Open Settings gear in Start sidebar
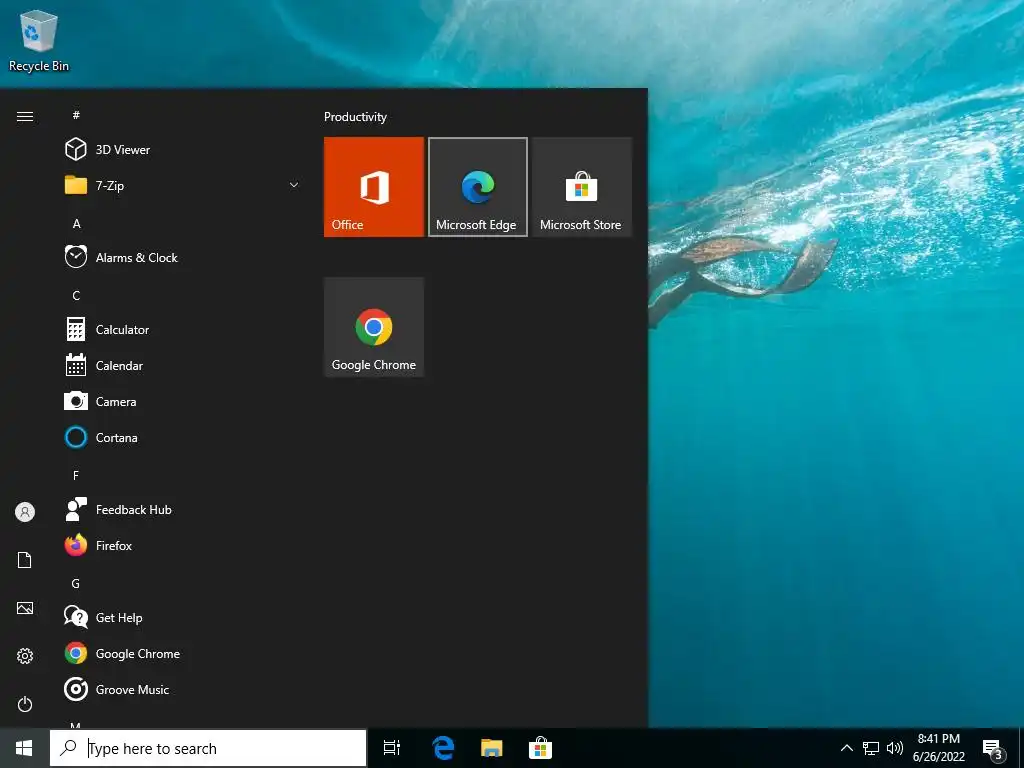The image size is (1024, 768). coord(25,656)
